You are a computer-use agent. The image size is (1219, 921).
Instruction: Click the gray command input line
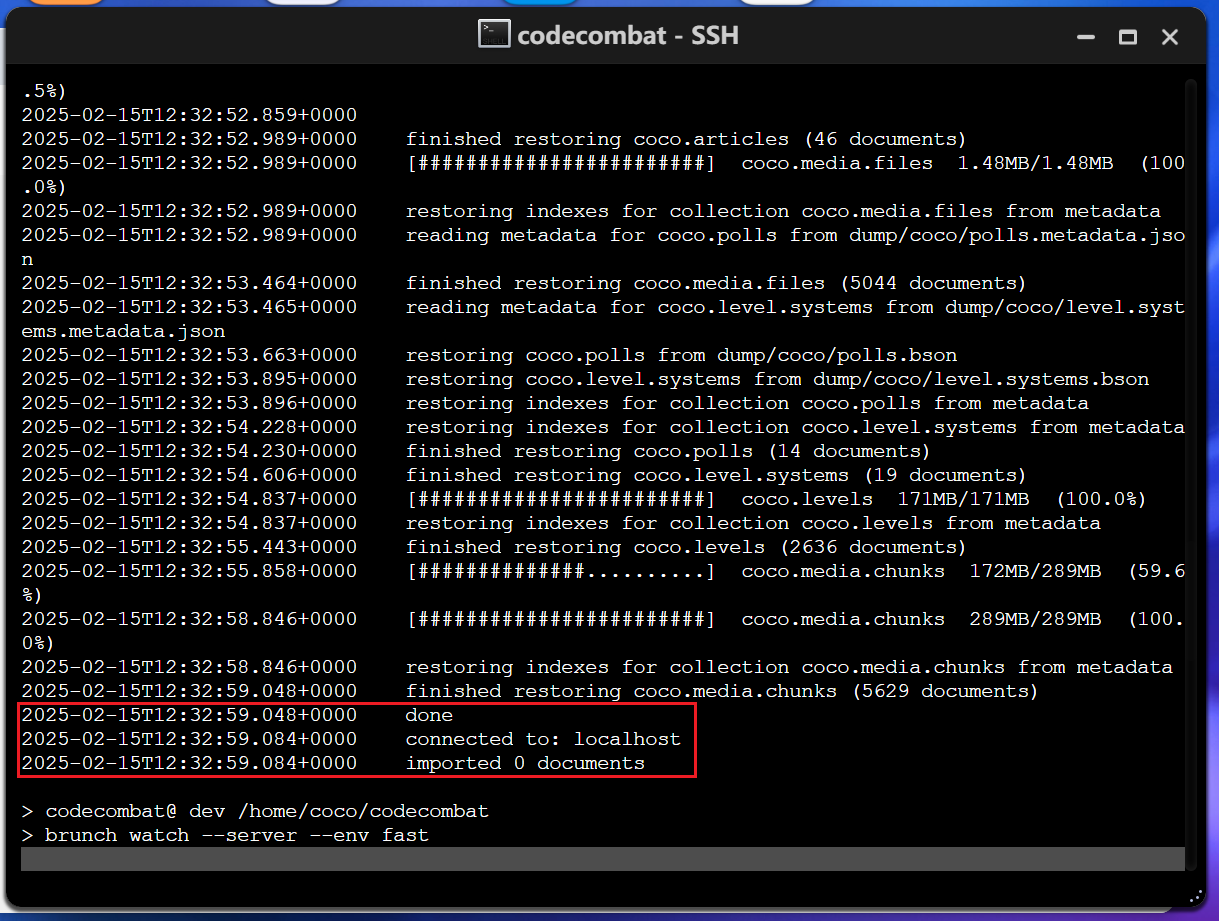click(603, 859)
